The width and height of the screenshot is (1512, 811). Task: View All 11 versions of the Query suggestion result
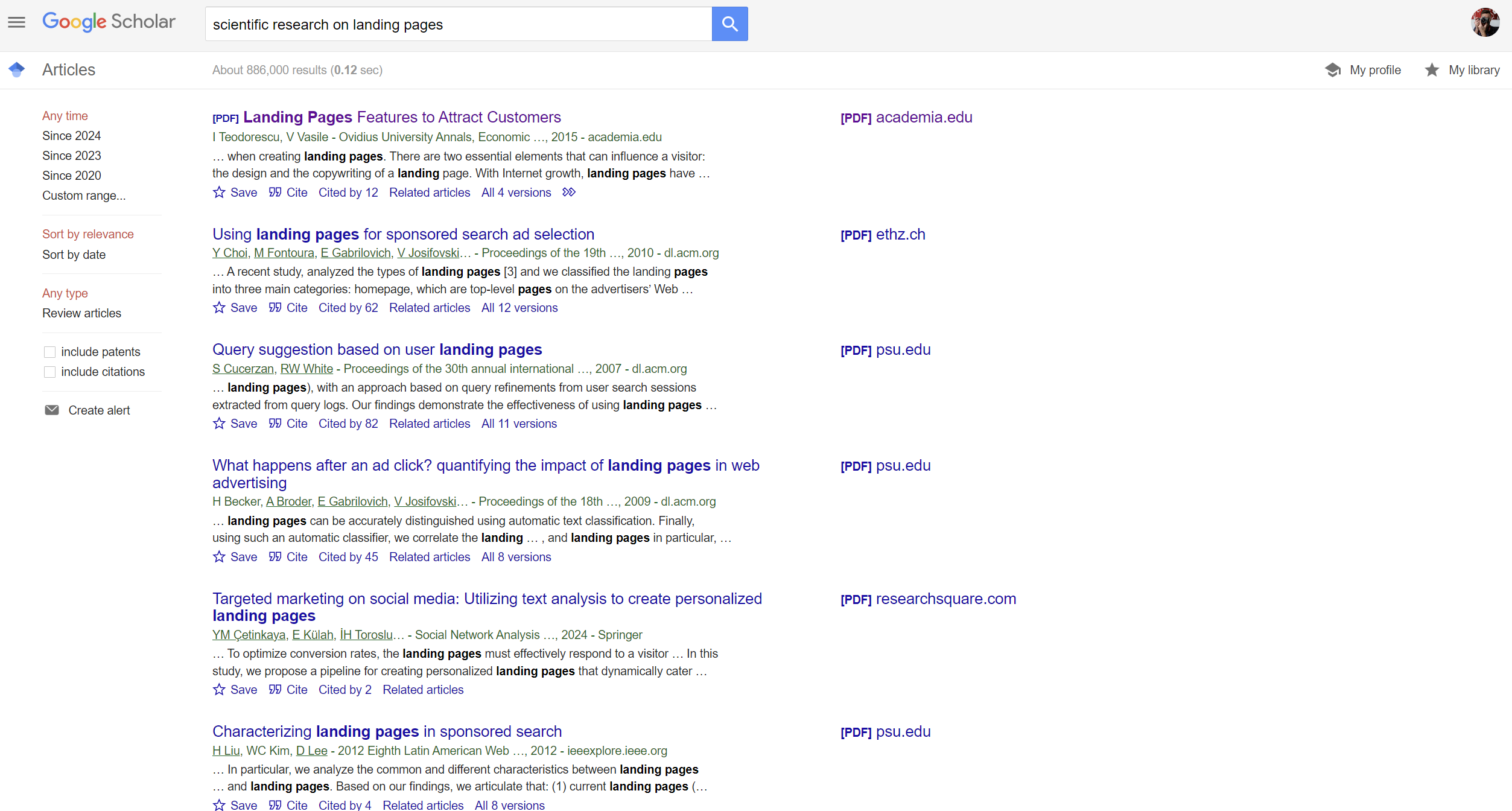(x=519, y=424)
